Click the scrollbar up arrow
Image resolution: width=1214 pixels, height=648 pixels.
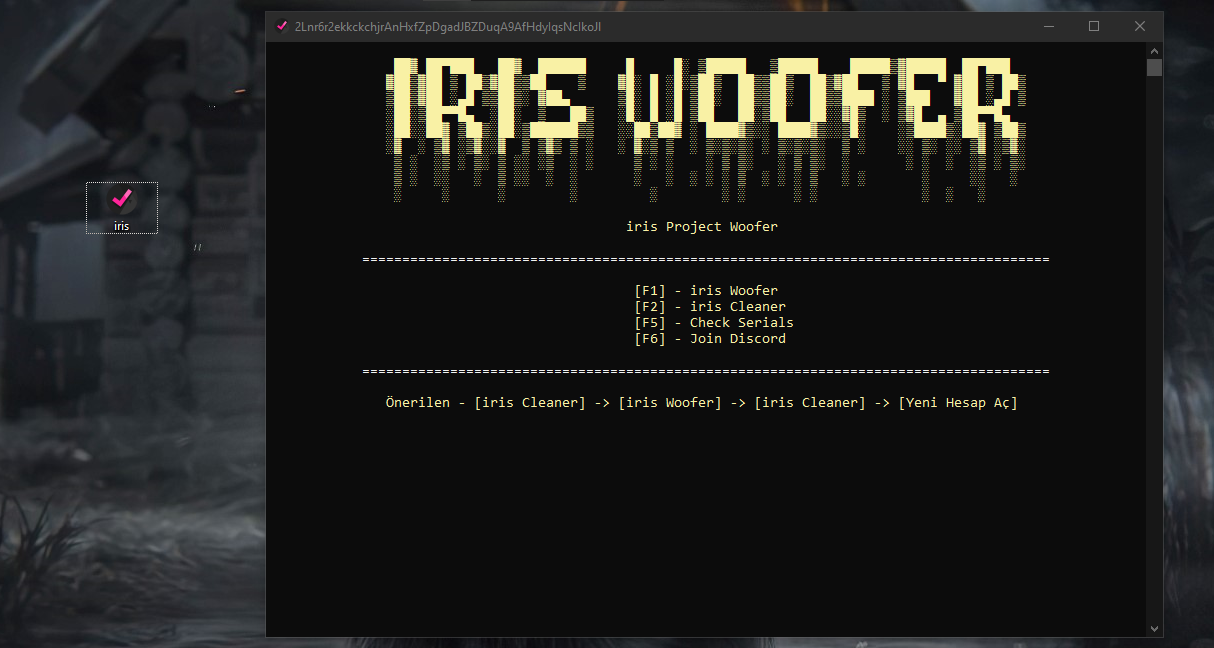[1155, 50]
